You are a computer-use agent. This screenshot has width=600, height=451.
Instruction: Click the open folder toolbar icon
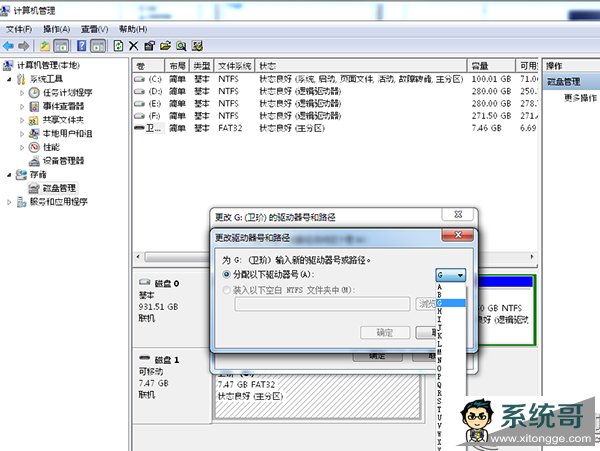(165, 46)
